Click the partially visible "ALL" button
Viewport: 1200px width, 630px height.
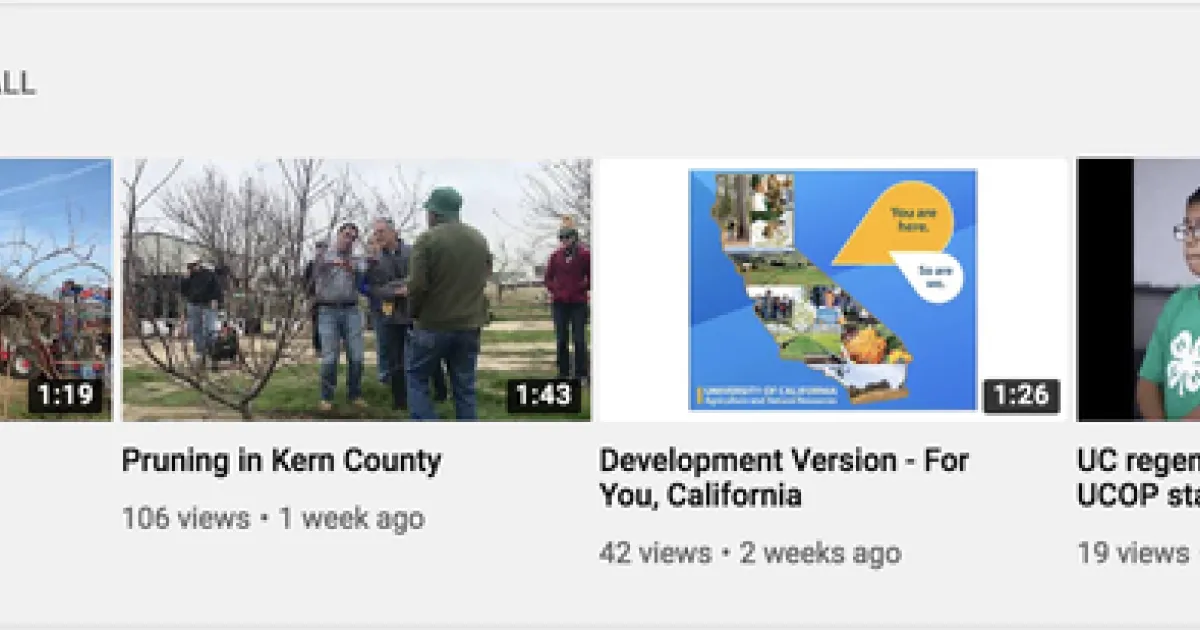coord(17,84)
